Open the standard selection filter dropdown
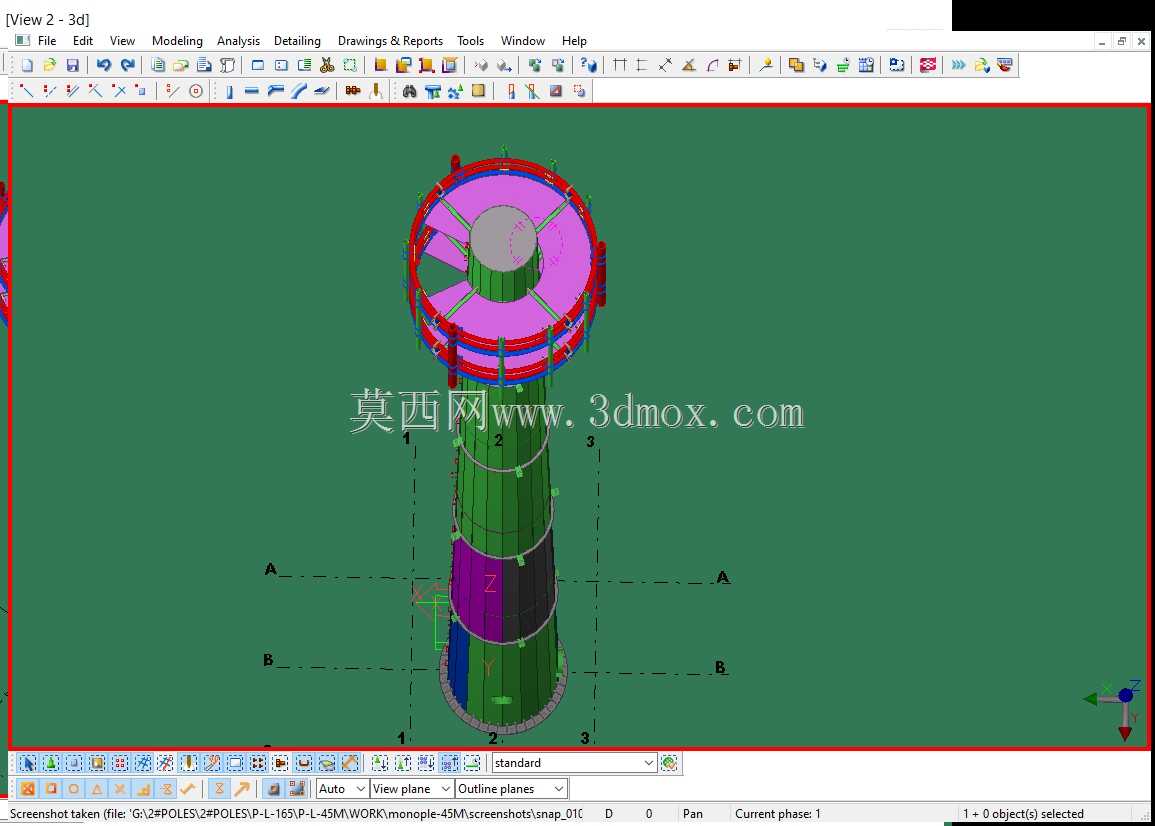 click(574, 763)
